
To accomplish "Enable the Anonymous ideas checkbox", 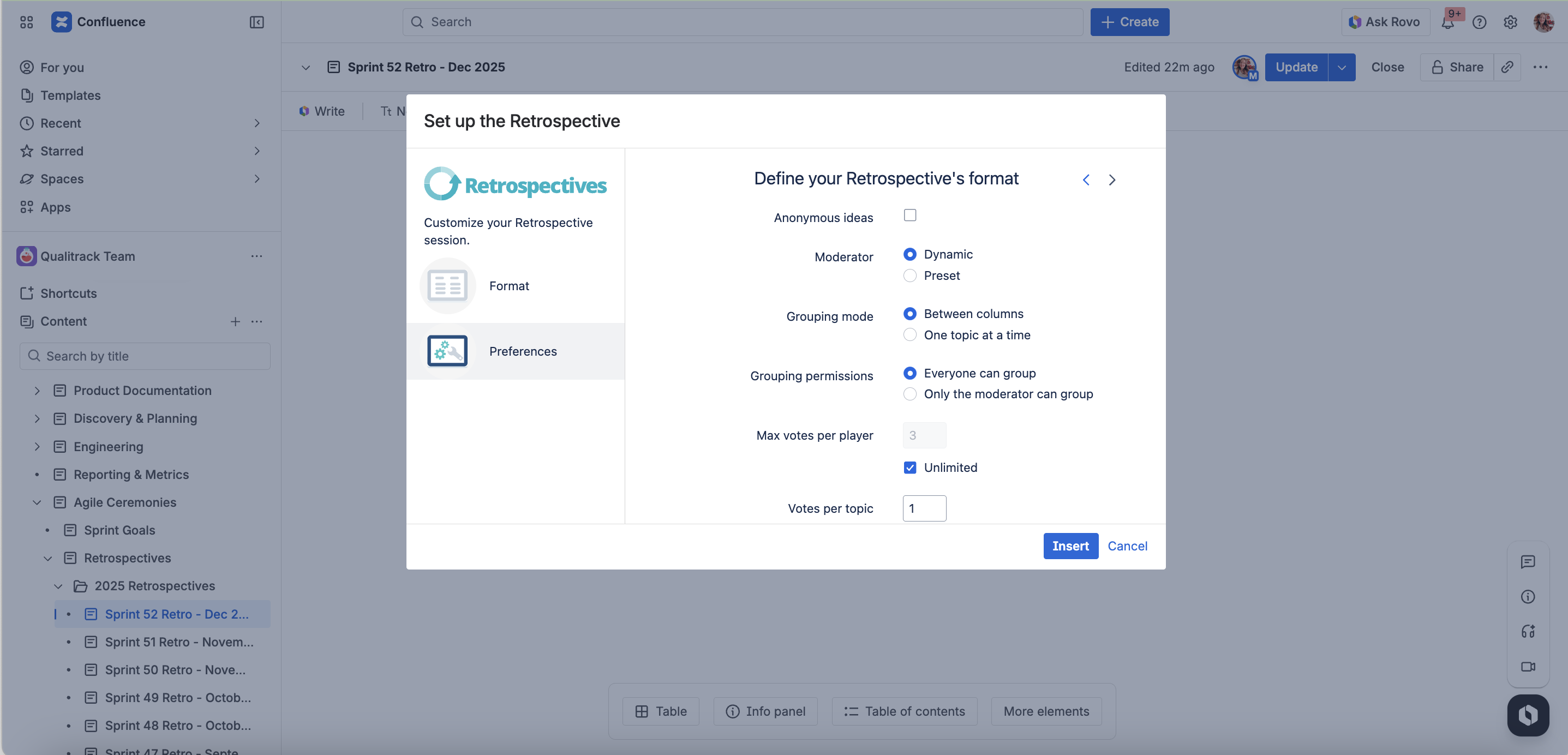I will click(x=909, y=215).
